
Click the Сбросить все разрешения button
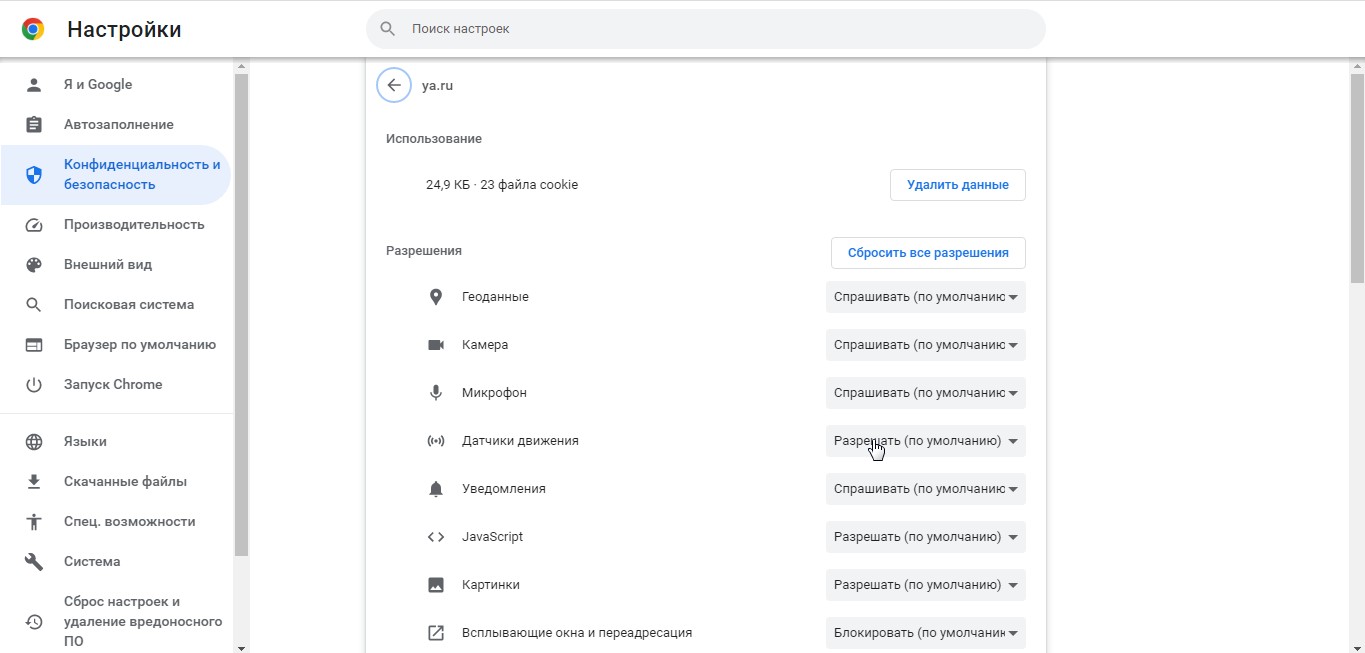click(x=927, y=252)
